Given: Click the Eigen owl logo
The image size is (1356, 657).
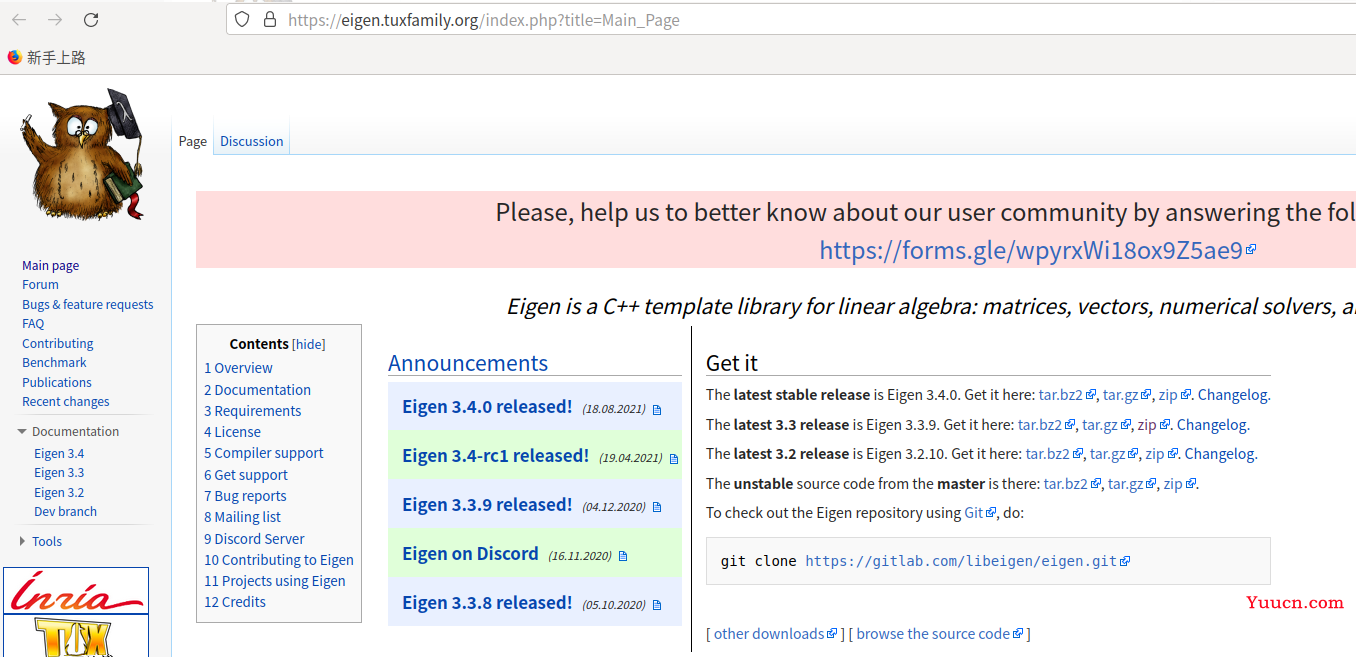Looking at the screenshot, I should click(x=84, y=153).
